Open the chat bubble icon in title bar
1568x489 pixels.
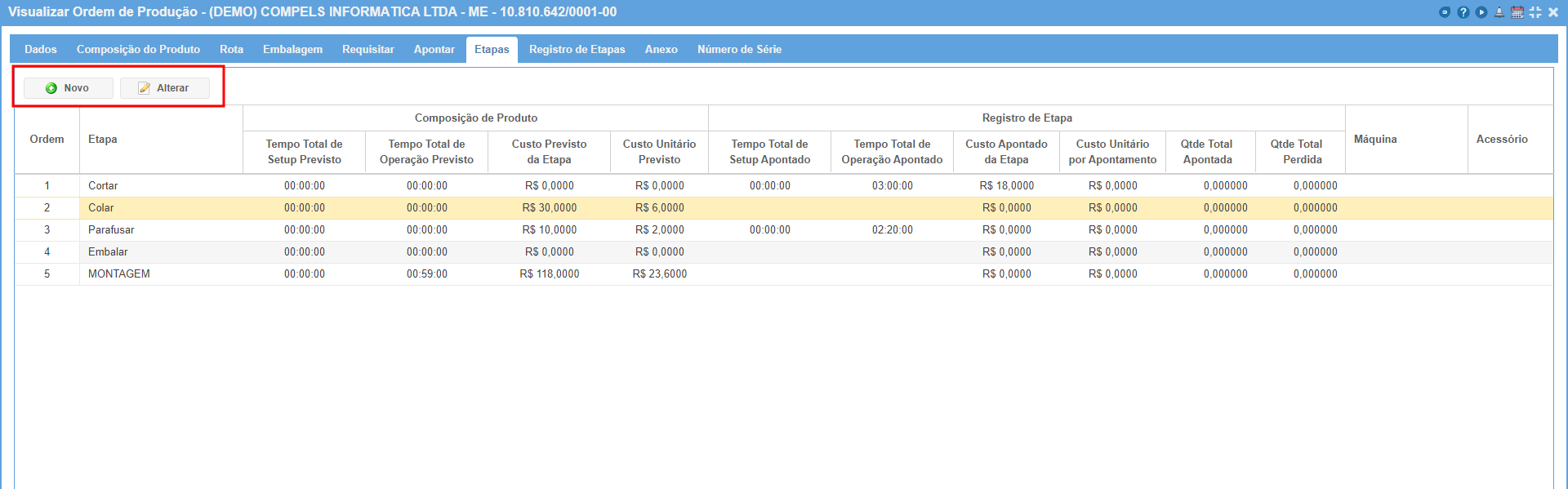pos(1445,12)
